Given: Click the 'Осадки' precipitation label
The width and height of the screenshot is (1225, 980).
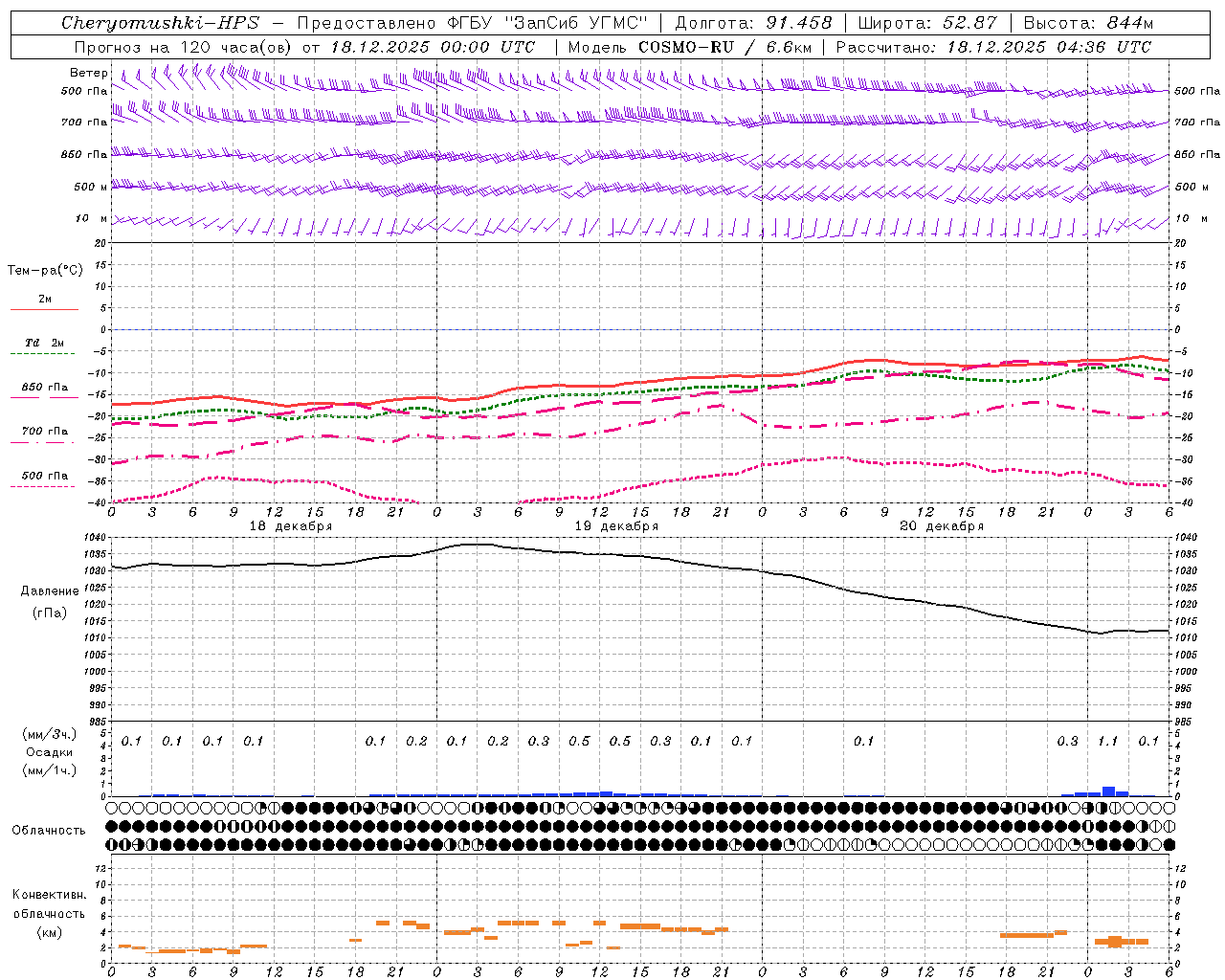Looking at the screenshot, I should click(50, 752).
